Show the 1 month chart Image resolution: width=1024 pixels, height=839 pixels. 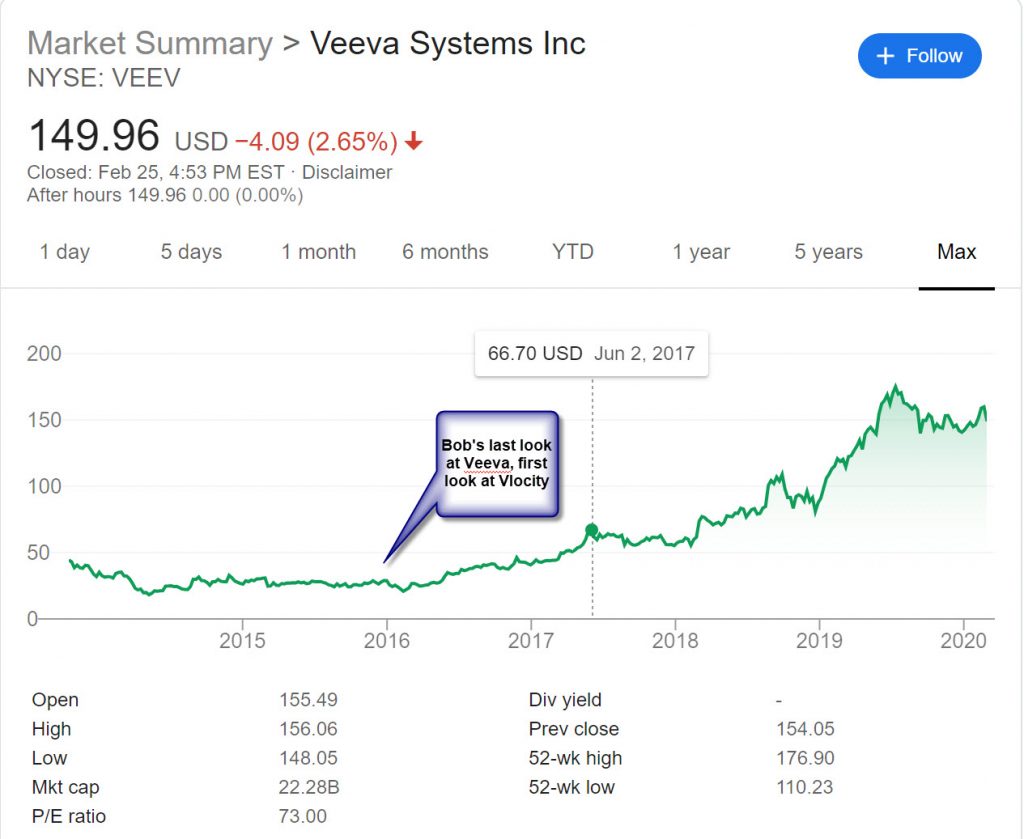[x=318, y=252]
